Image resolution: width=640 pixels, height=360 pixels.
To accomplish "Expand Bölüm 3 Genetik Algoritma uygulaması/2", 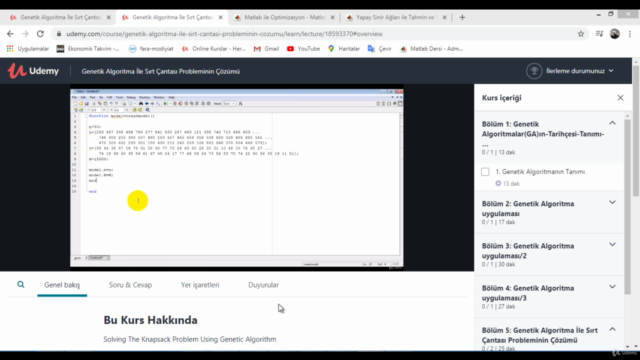I will [x=612, y=245].
